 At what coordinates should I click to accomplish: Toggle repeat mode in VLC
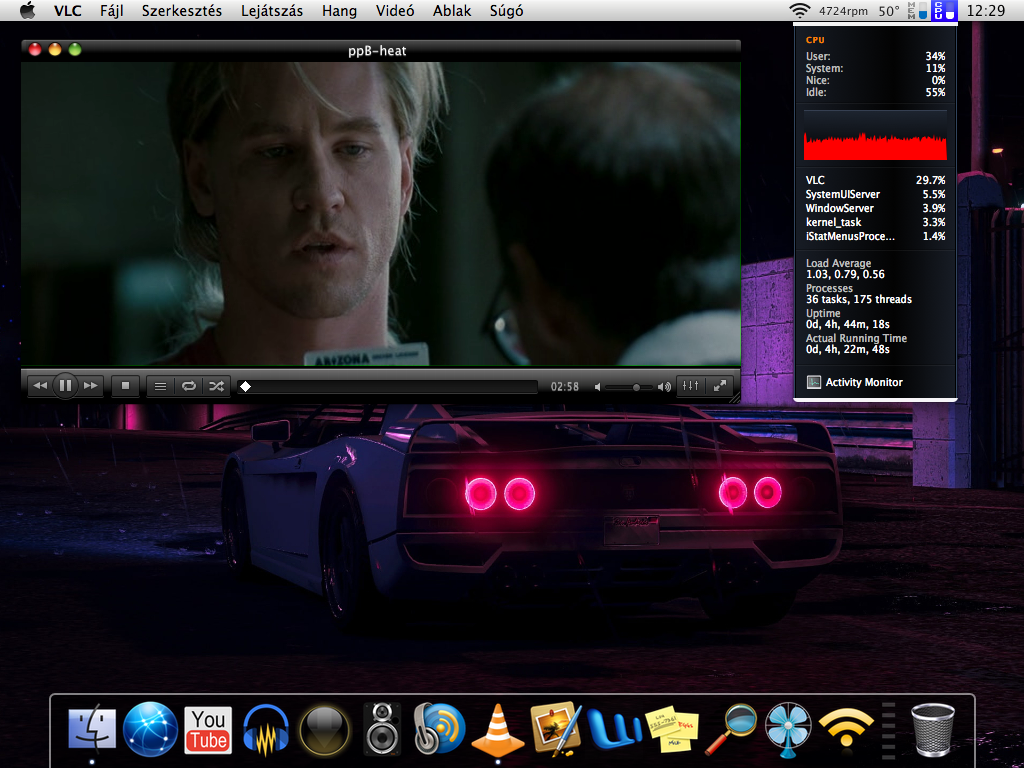189,386
